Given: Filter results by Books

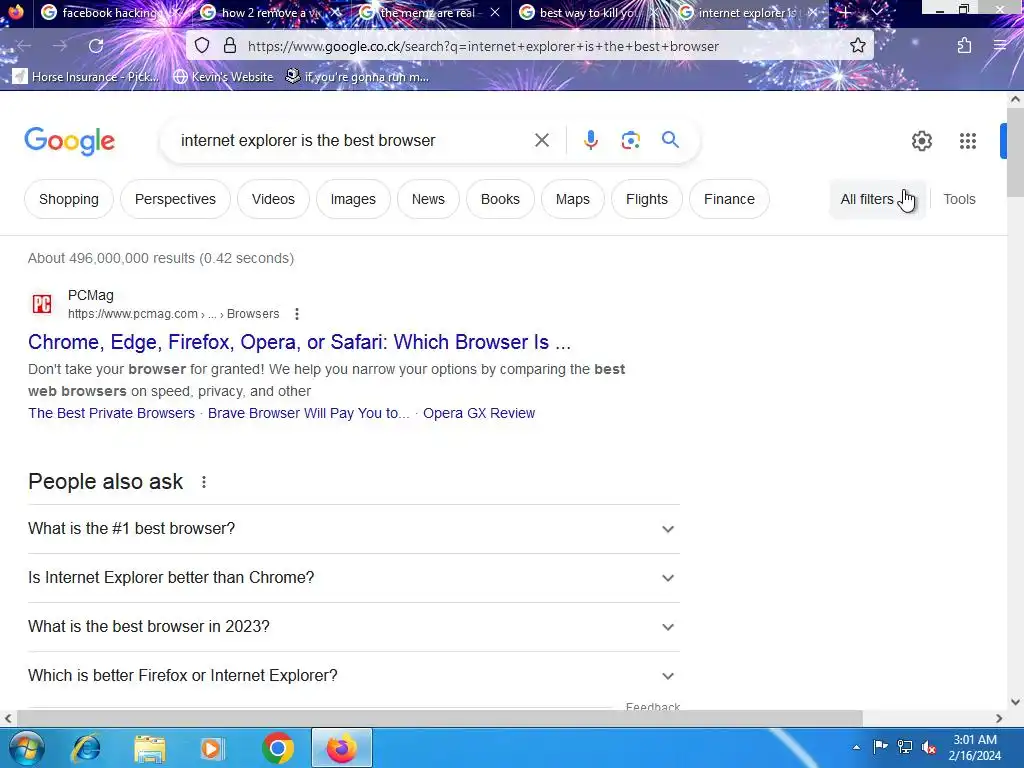Looking at the screenshot, I should 500,199.
